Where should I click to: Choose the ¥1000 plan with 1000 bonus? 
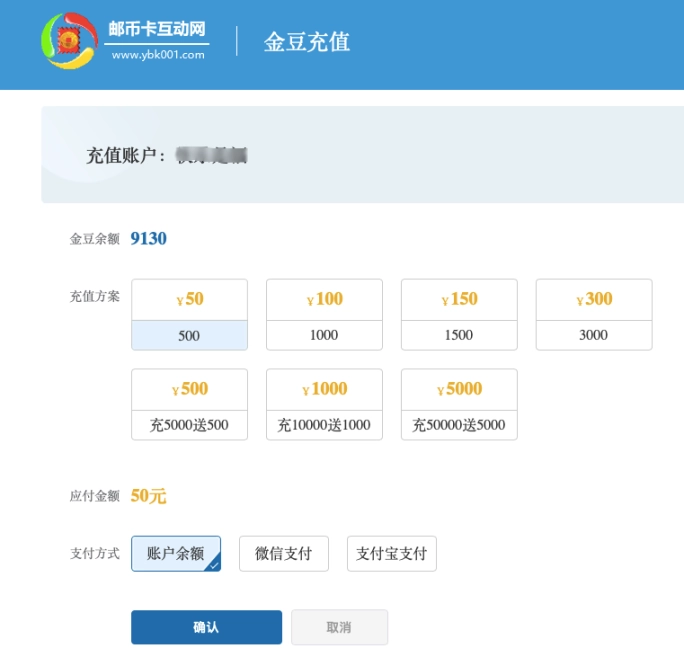(324, 404)
